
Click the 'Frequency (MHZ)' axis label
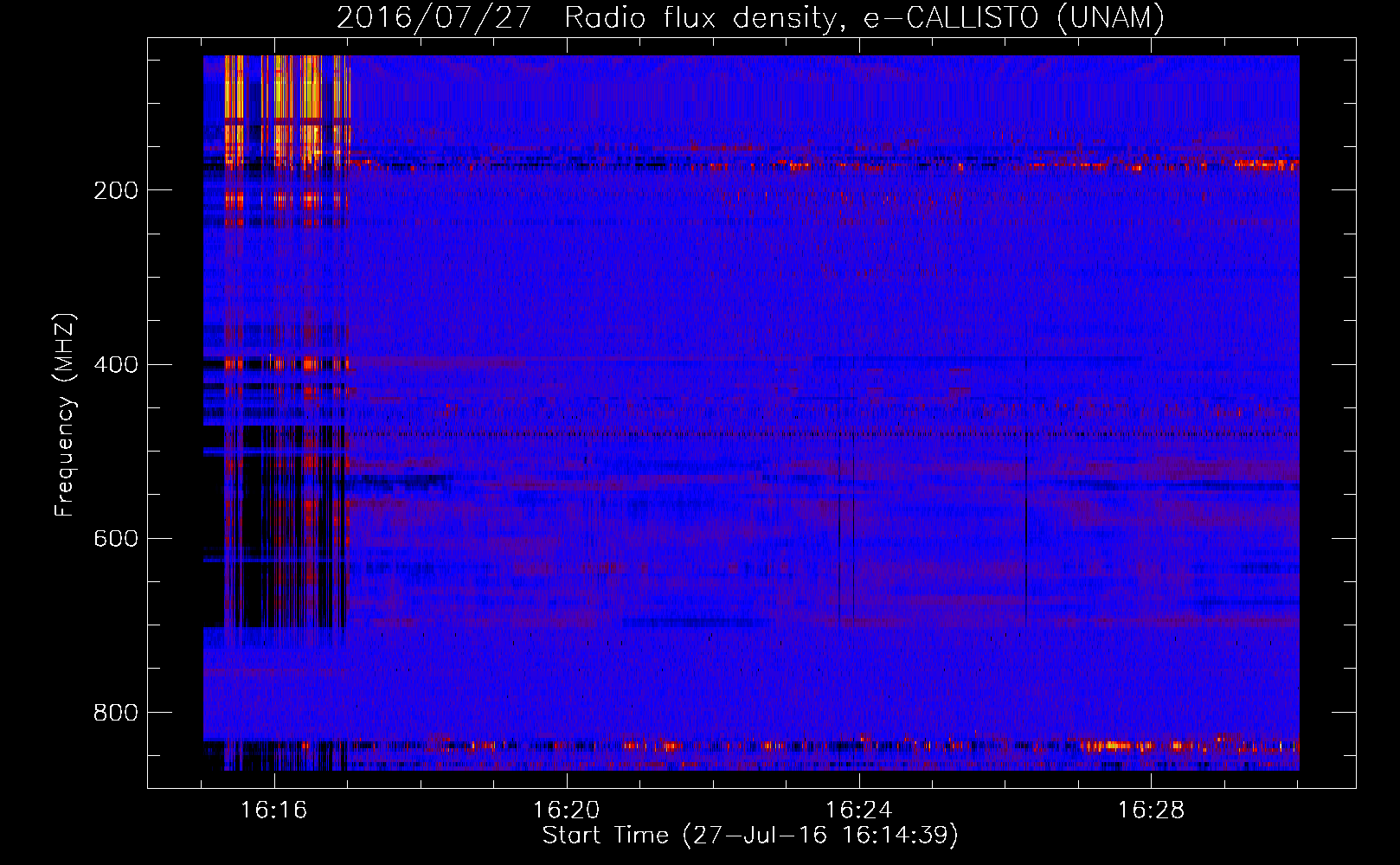65,414
